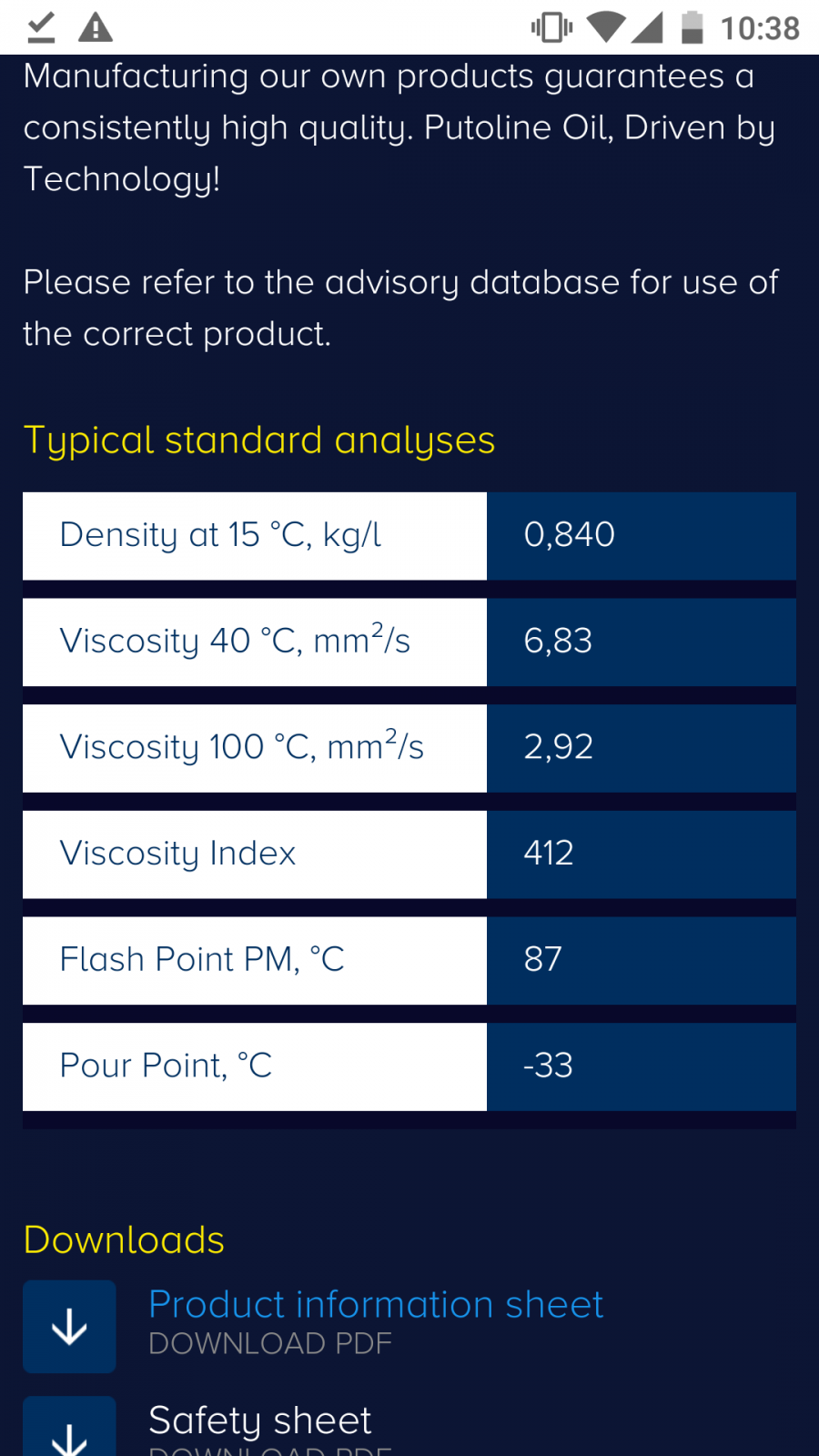Select the Flash Point PM row label
This screenshot has width=819, height=1456.
202,959
